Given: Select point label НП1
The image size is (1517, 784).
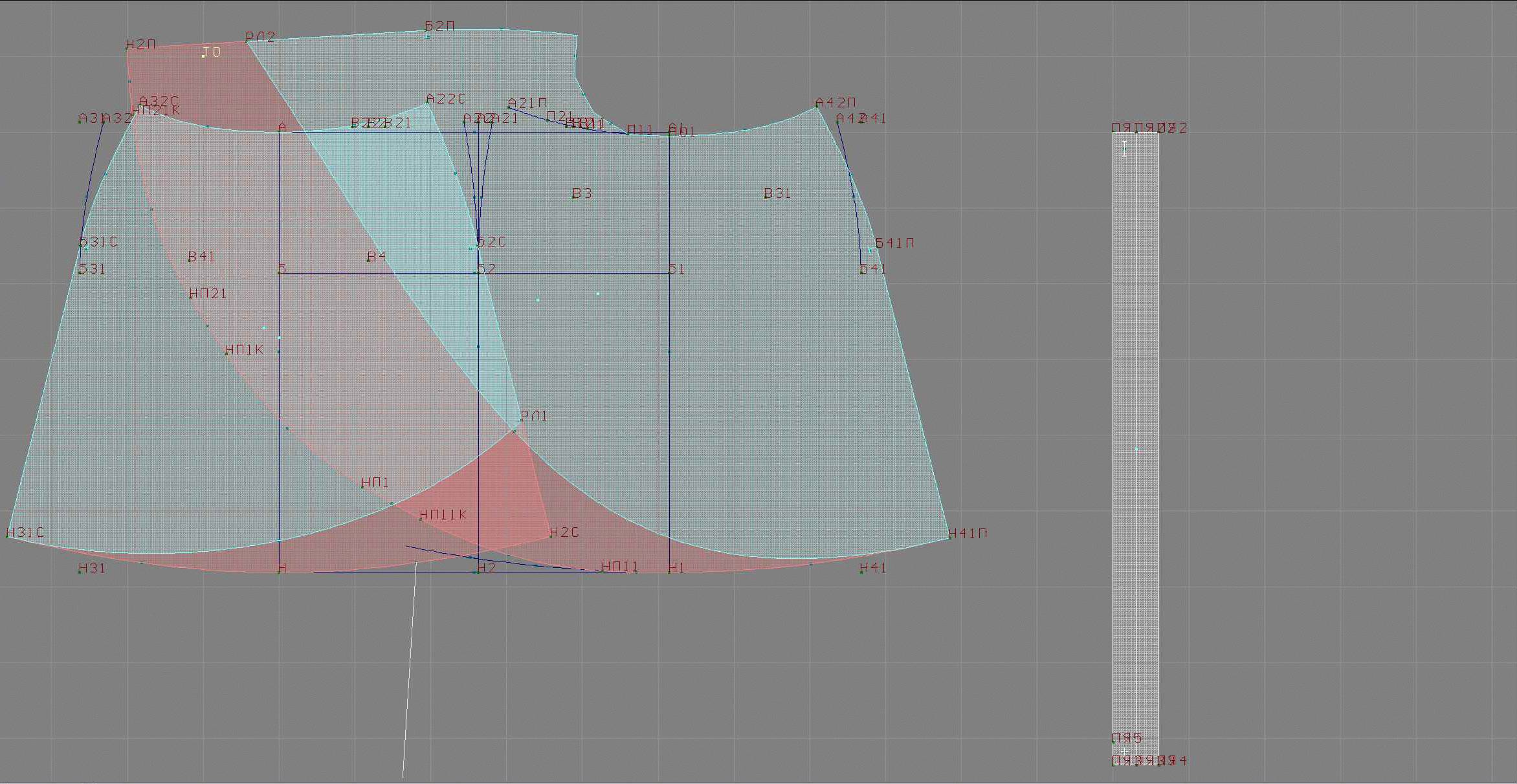Looking at the screenshot, I should (x=375, y=482).
